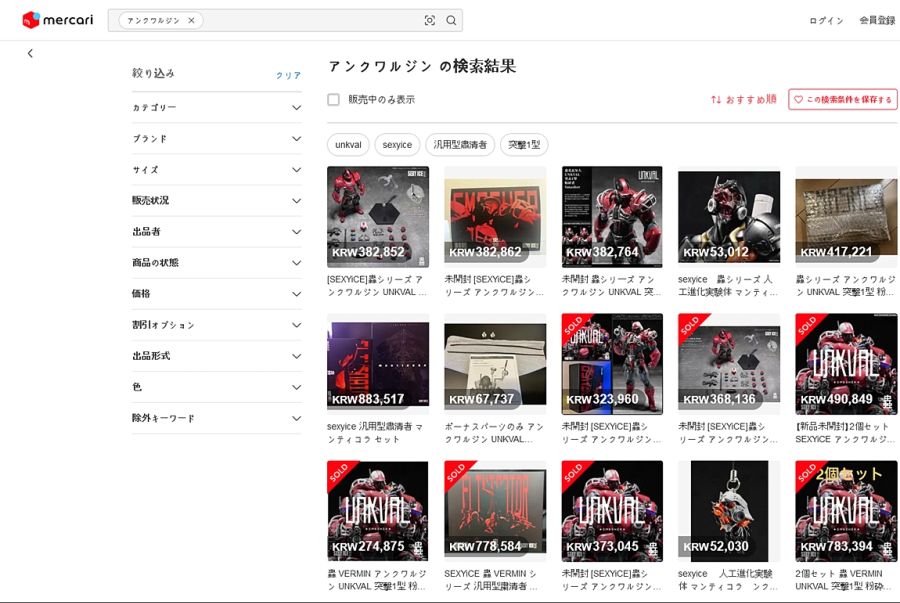
Task: Open image search camera icon
Action: 430,20
